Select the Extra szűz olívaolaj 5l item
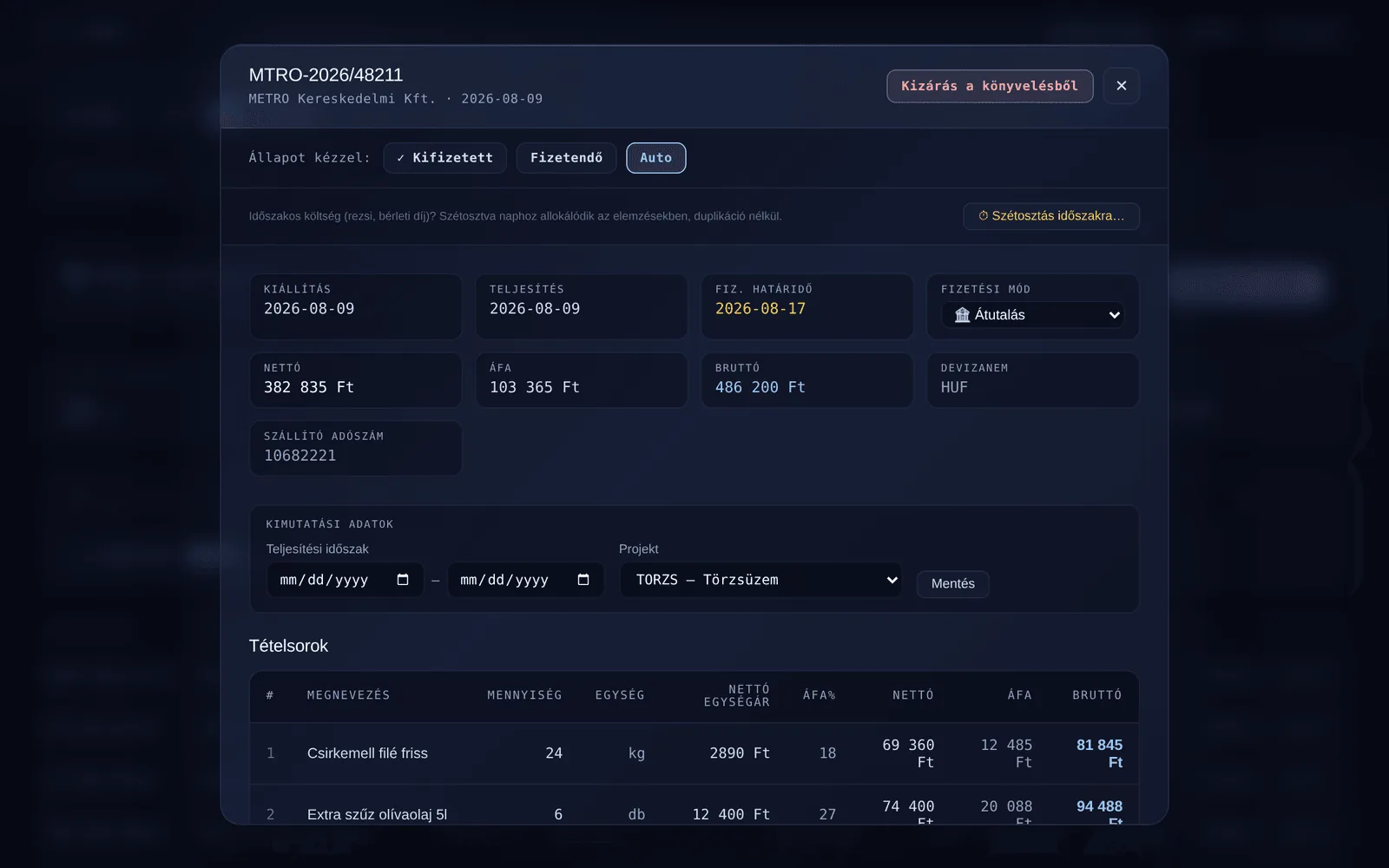1389x868 pixels. click(x=377, y=814)
